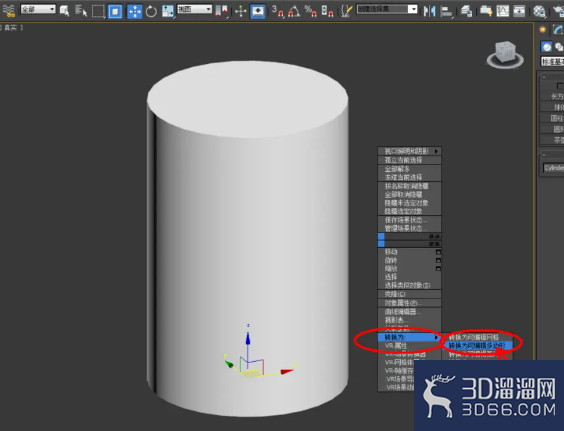
Task: Collapse the Name and Color rollout
Action: pyautogui.click(x=544, y=155)
